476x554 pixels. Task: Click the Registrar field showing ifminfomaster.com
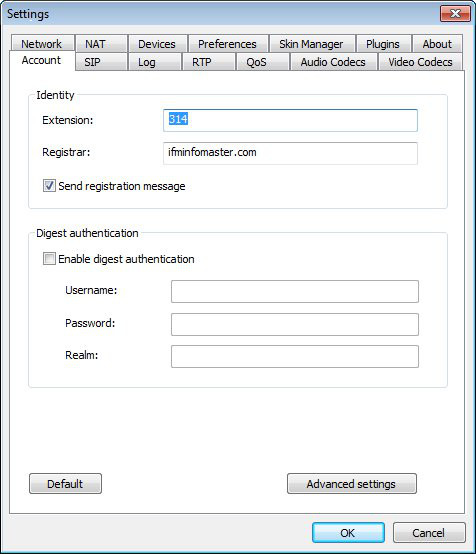coord(290,153)
